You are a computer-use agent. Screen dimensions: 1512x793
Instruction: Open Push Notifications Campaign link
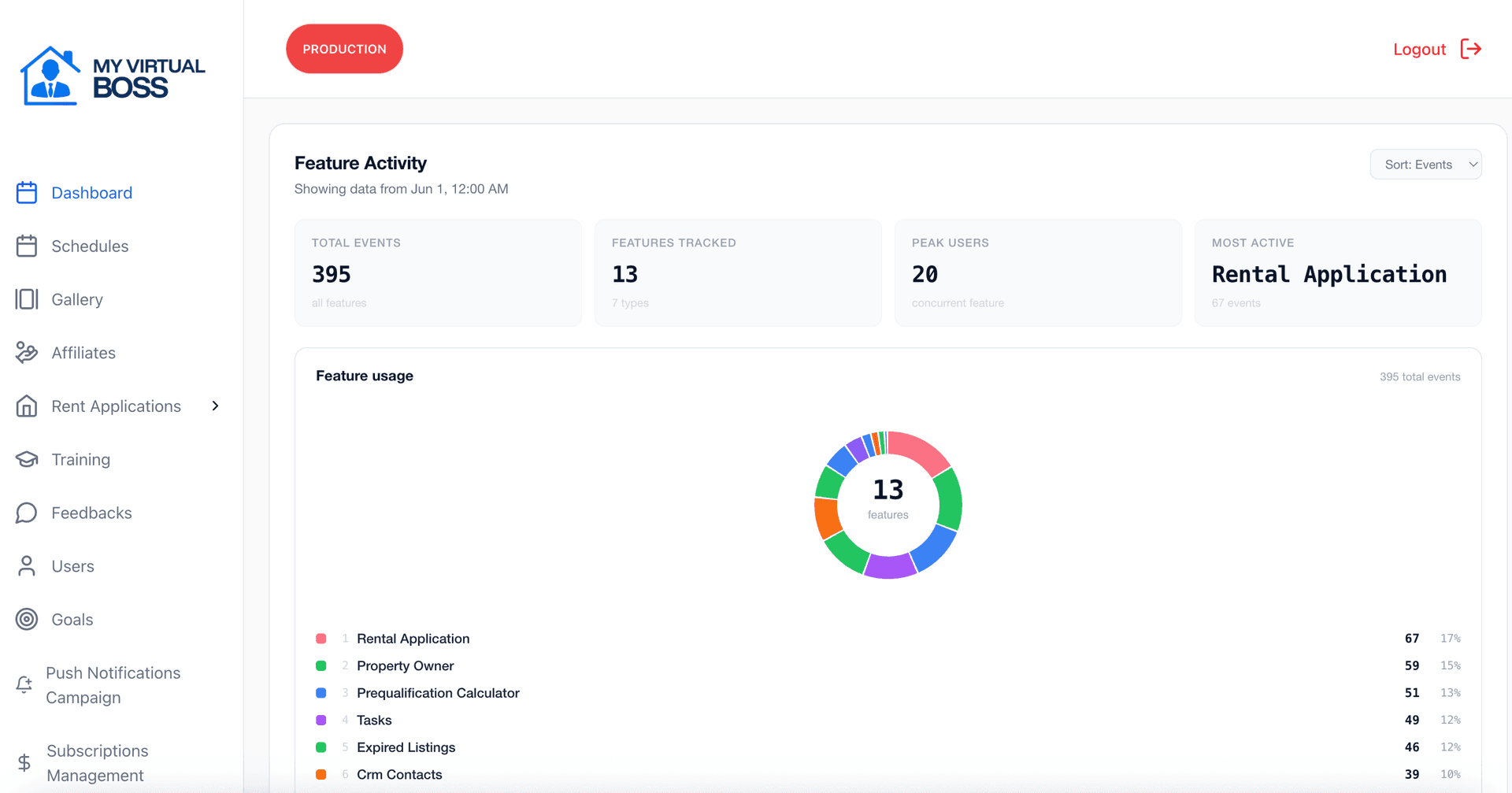[x=113, y=685]
